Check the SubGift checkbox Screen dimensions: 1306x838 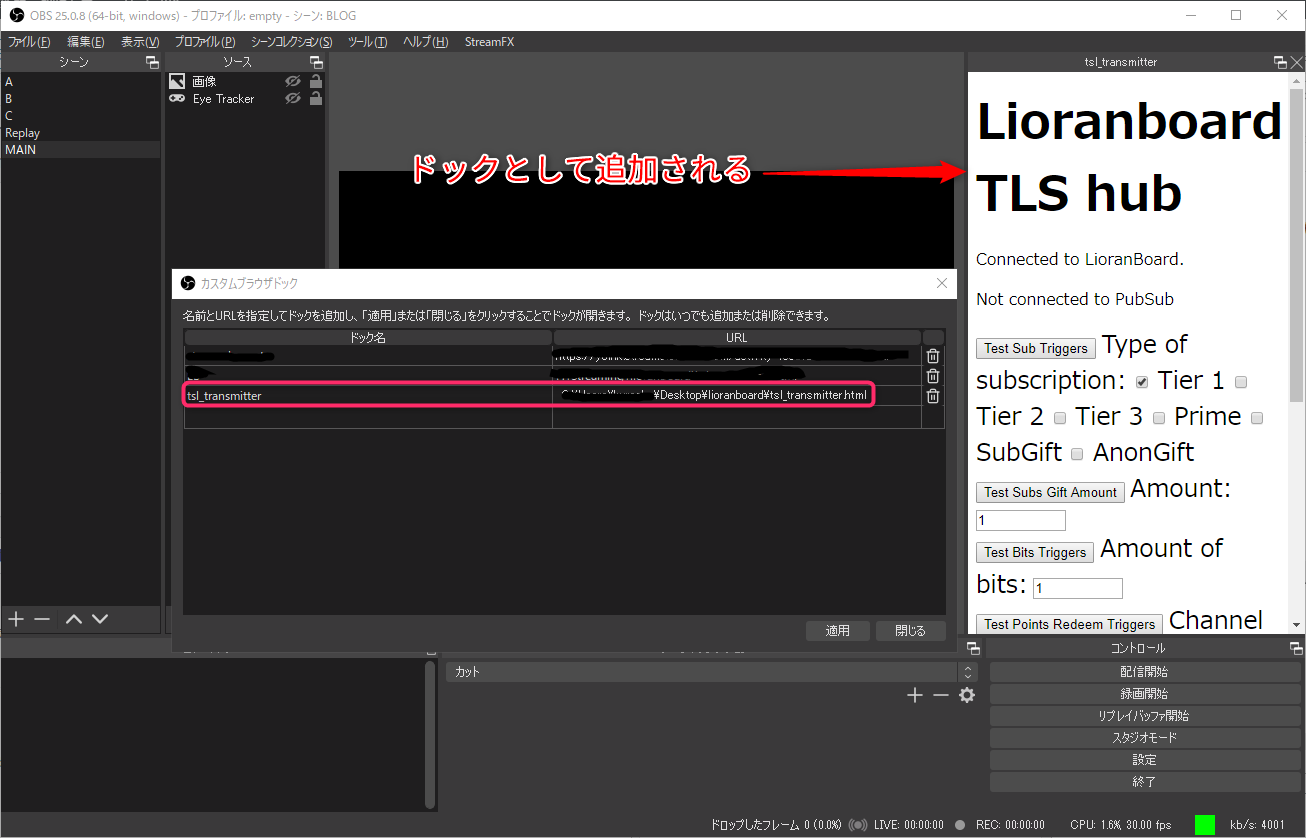pyautogui.click(x=1257, y=418)
